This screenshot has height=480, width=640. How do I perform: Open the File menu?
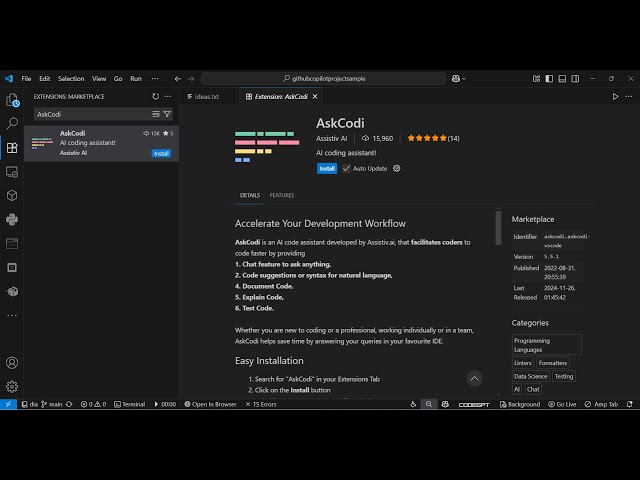pyautogui.click(x=27, y=78)
